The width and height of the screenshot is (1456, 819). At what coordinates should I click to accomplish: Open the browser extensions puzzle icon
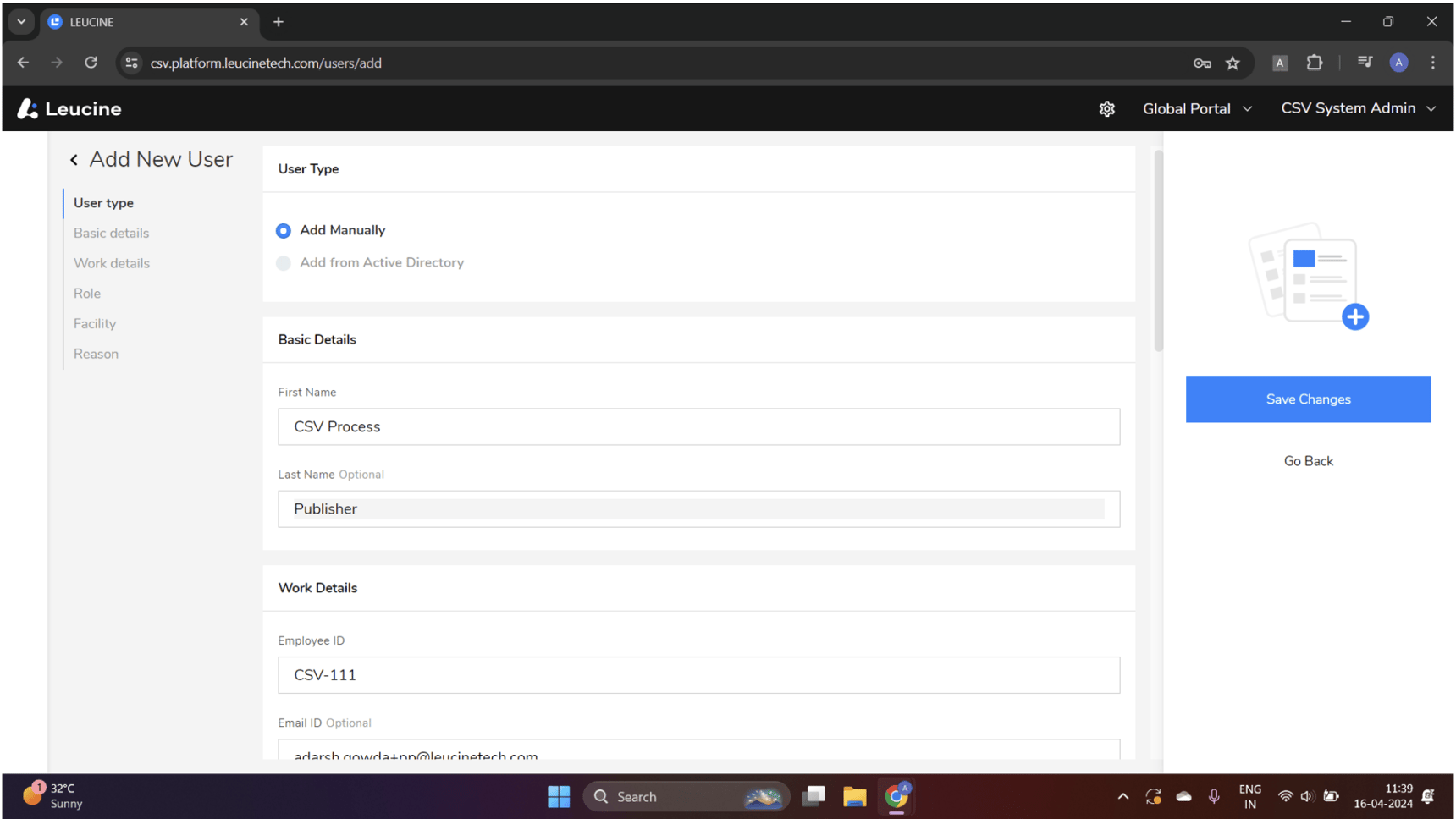(x=1315, y=63)
